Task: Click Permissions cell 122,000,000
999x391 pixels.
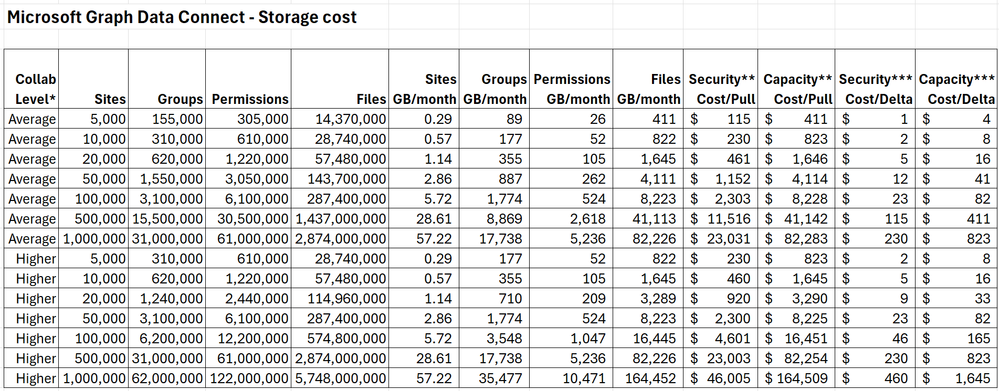Action: pos(248,379)
